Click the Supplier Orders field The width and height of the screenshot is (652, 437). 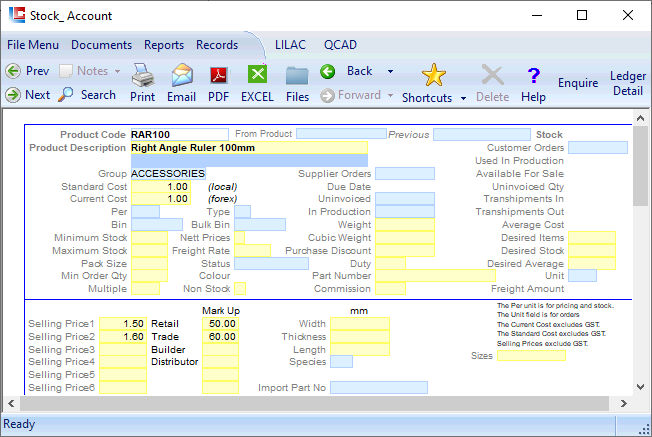click(405, 173)
